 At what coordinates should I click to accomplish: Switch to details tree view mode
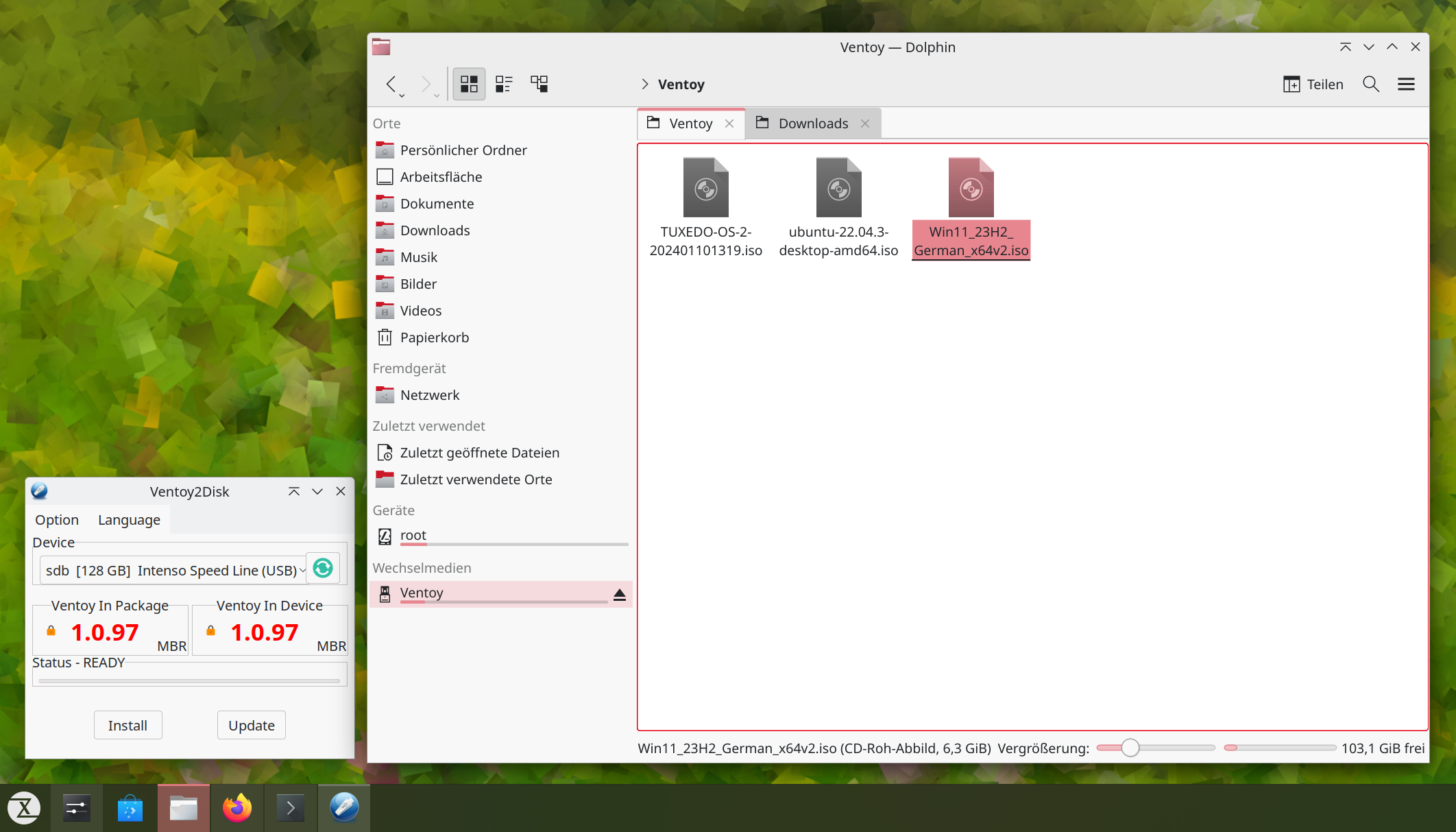click(539, 84)
